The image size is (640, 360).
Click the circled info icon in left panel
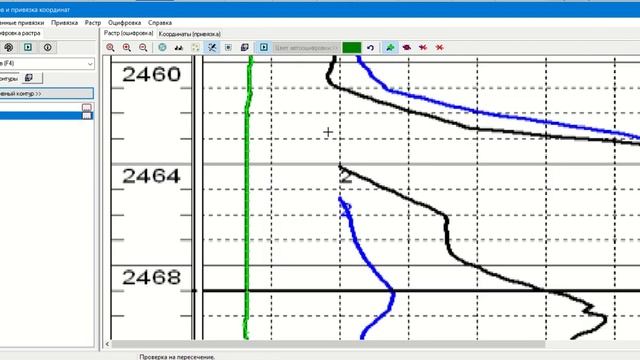[47, 47]
